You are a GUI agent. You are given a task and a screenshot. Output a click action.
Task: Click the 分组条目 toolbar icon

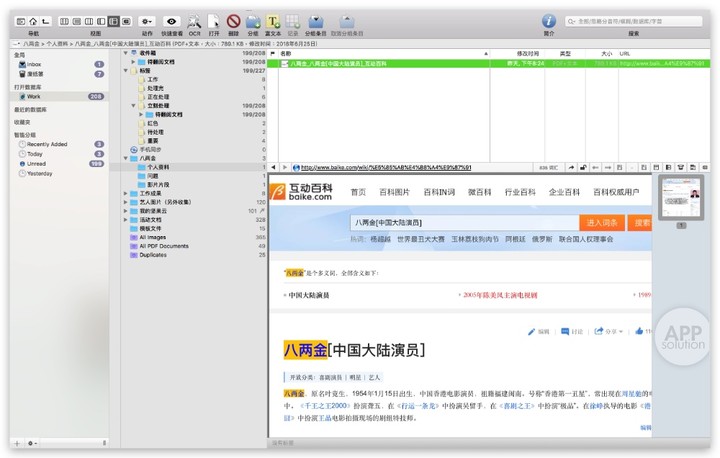coord(315,22)
